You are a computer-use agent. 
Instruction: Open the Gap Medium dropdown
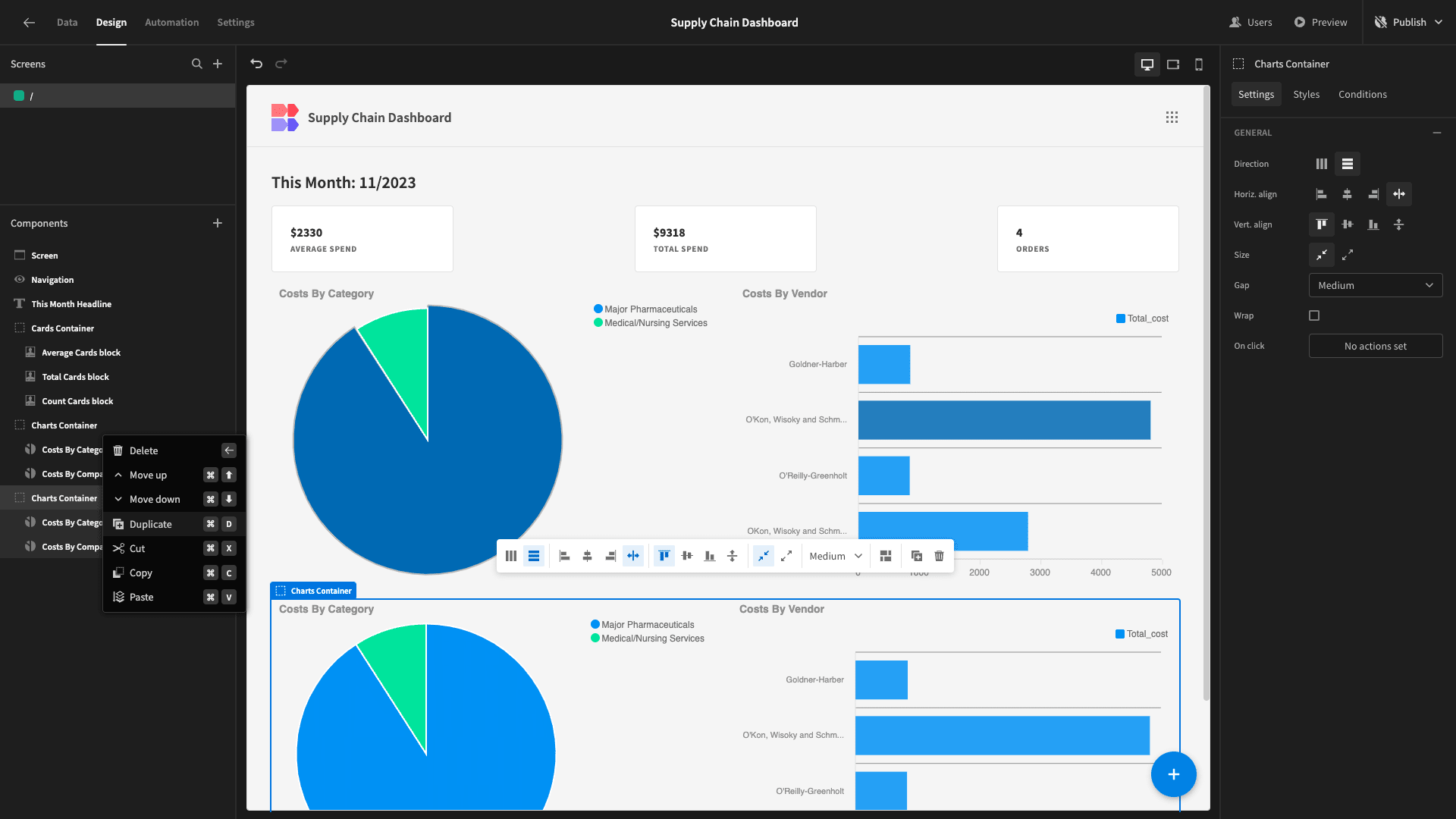(x=1376, y=285)
